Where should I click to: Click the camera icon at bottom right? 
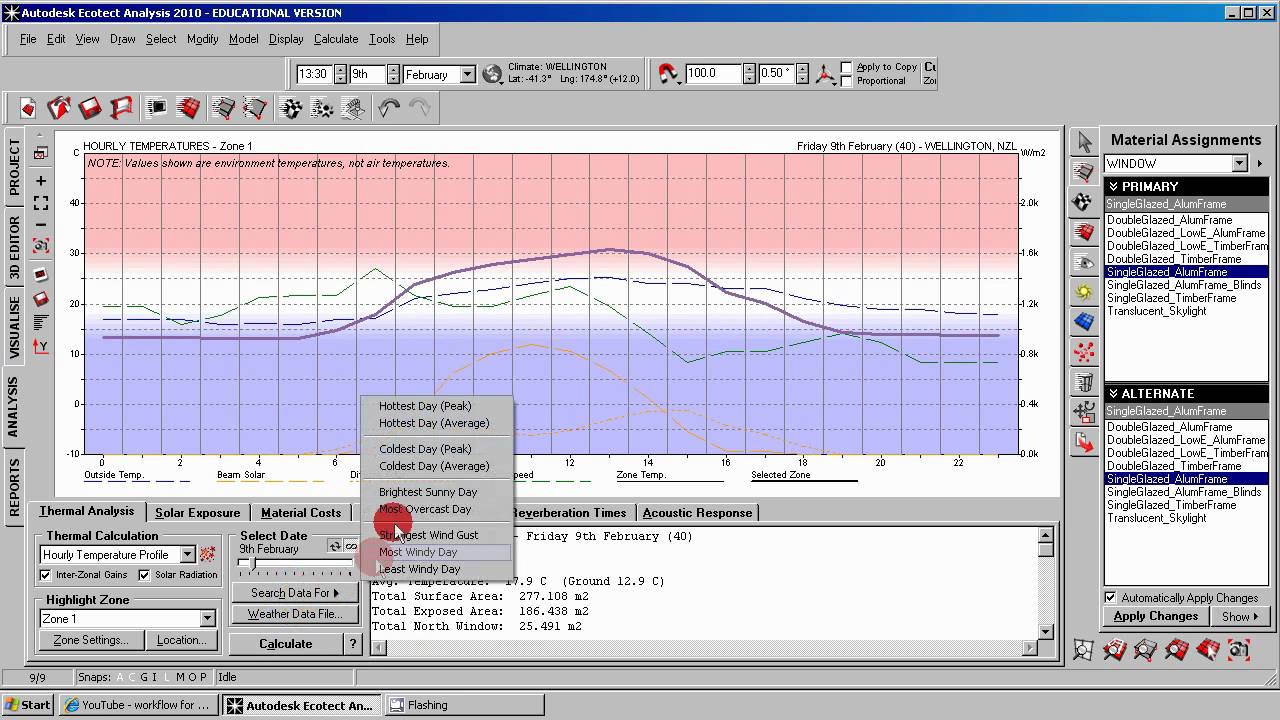pos(1239,651)
